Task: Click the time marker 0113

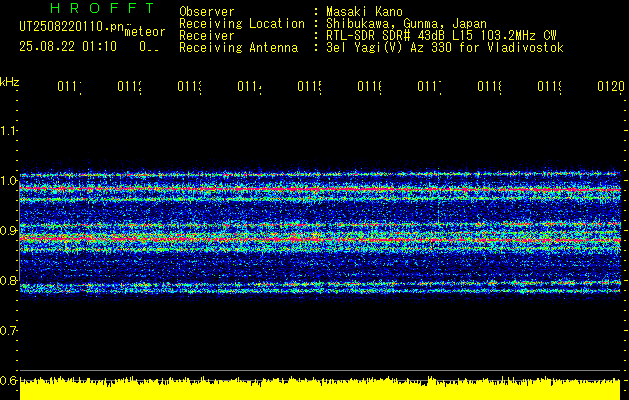Action: pyautogui.click(x=189, y=86)
